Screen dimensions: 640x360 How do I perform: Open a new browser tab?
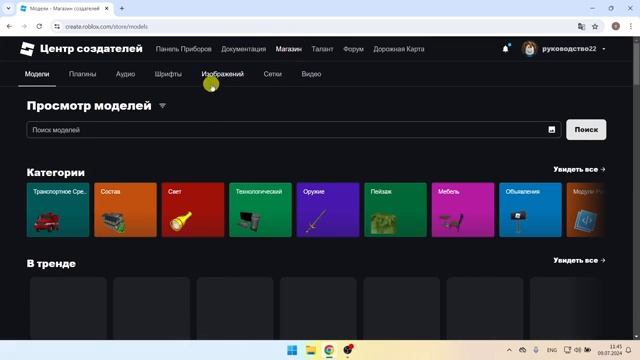click(x=122, y=8)
